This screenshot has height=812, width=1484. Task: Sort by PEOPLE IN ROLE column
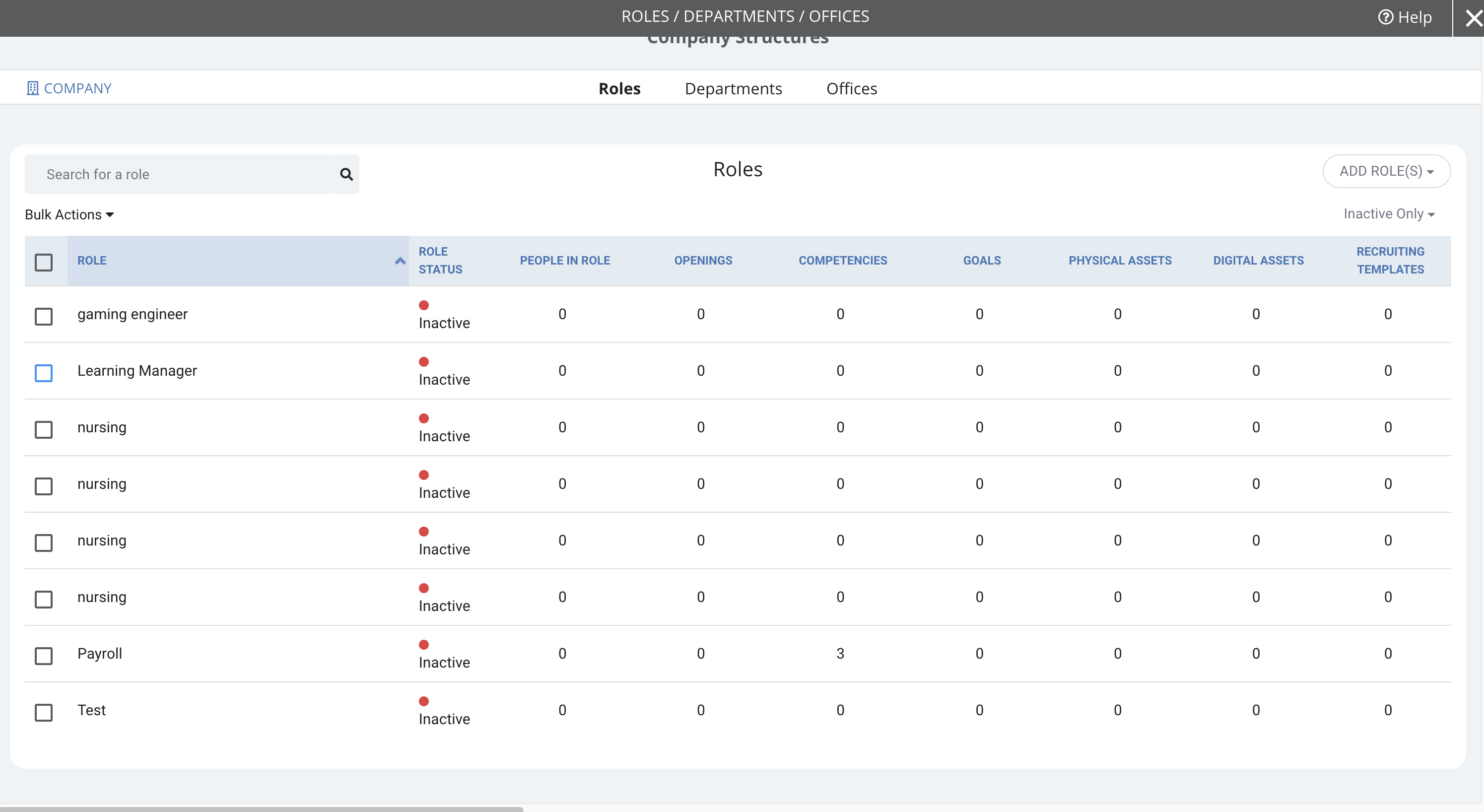pyautogui.click(x=565, y=261)
